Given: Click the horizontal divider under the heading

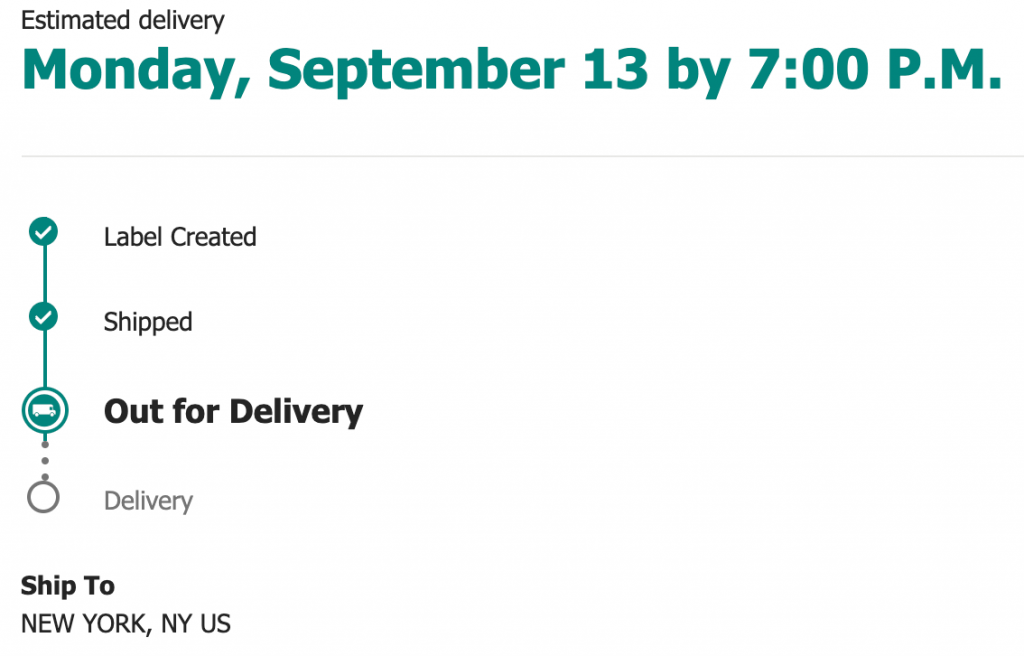Looking at the screenshot, I should [x=520, y=156].
